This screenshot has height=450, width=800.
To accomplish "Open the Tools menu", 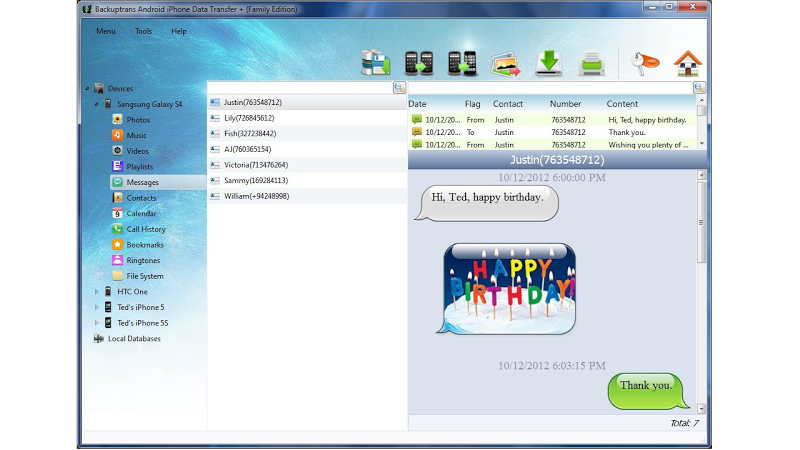I will pos(143,31).
